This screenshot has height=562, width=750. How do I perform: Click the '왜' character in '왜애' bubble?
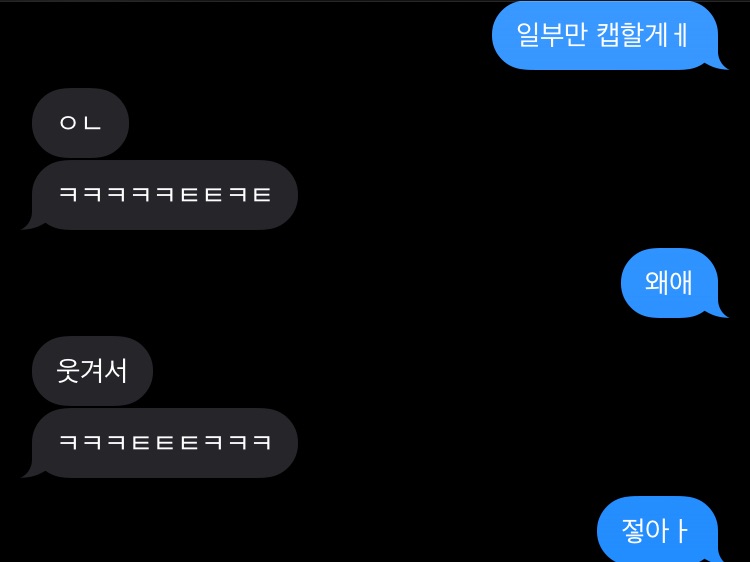click(x=657, y=283)
